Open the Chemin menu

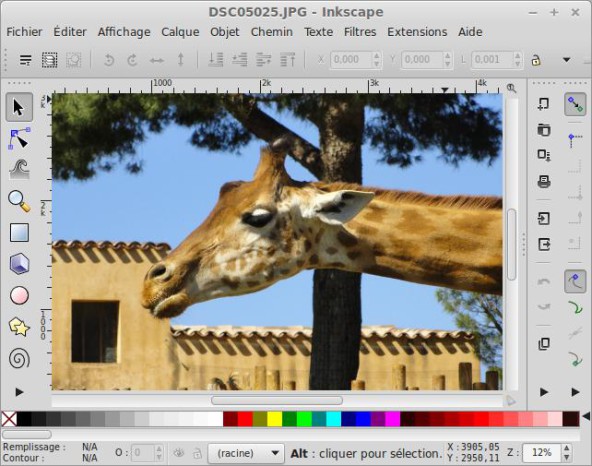(271, 32)
